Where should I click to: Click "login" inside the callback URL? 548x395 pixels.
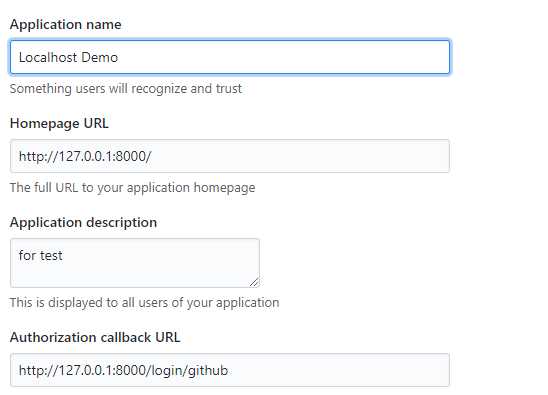tap(165, 371)
